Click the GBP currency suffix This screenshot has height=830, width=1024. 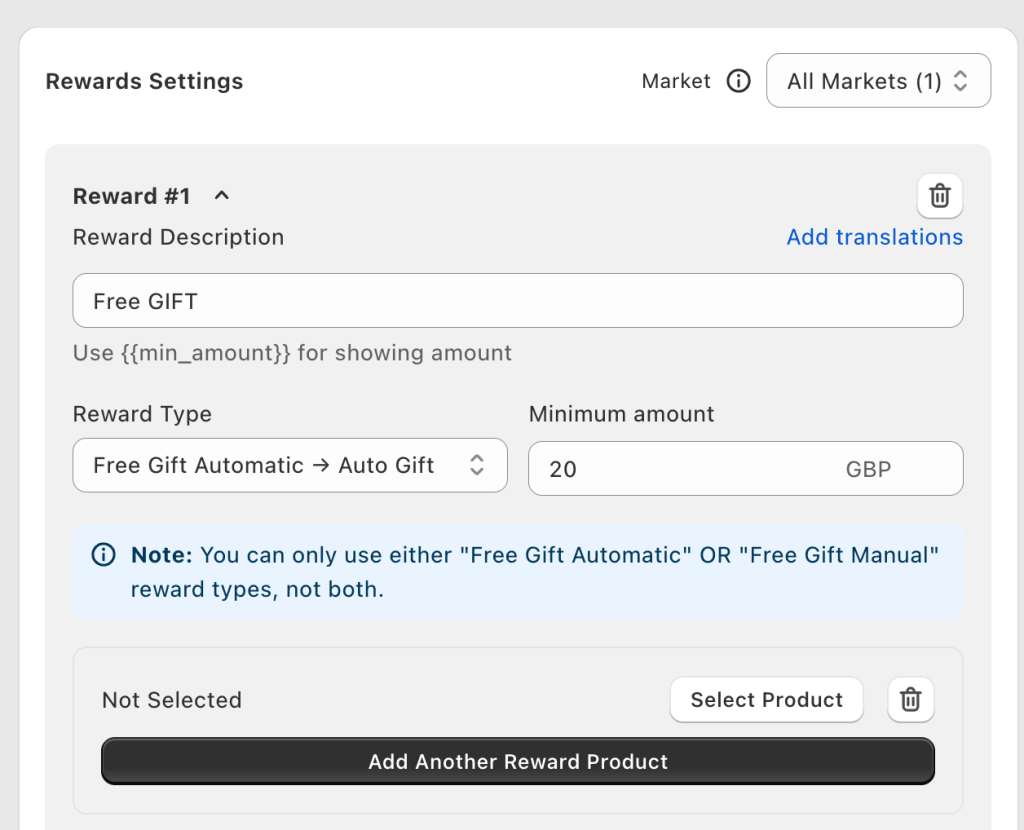tap(868, 469)
